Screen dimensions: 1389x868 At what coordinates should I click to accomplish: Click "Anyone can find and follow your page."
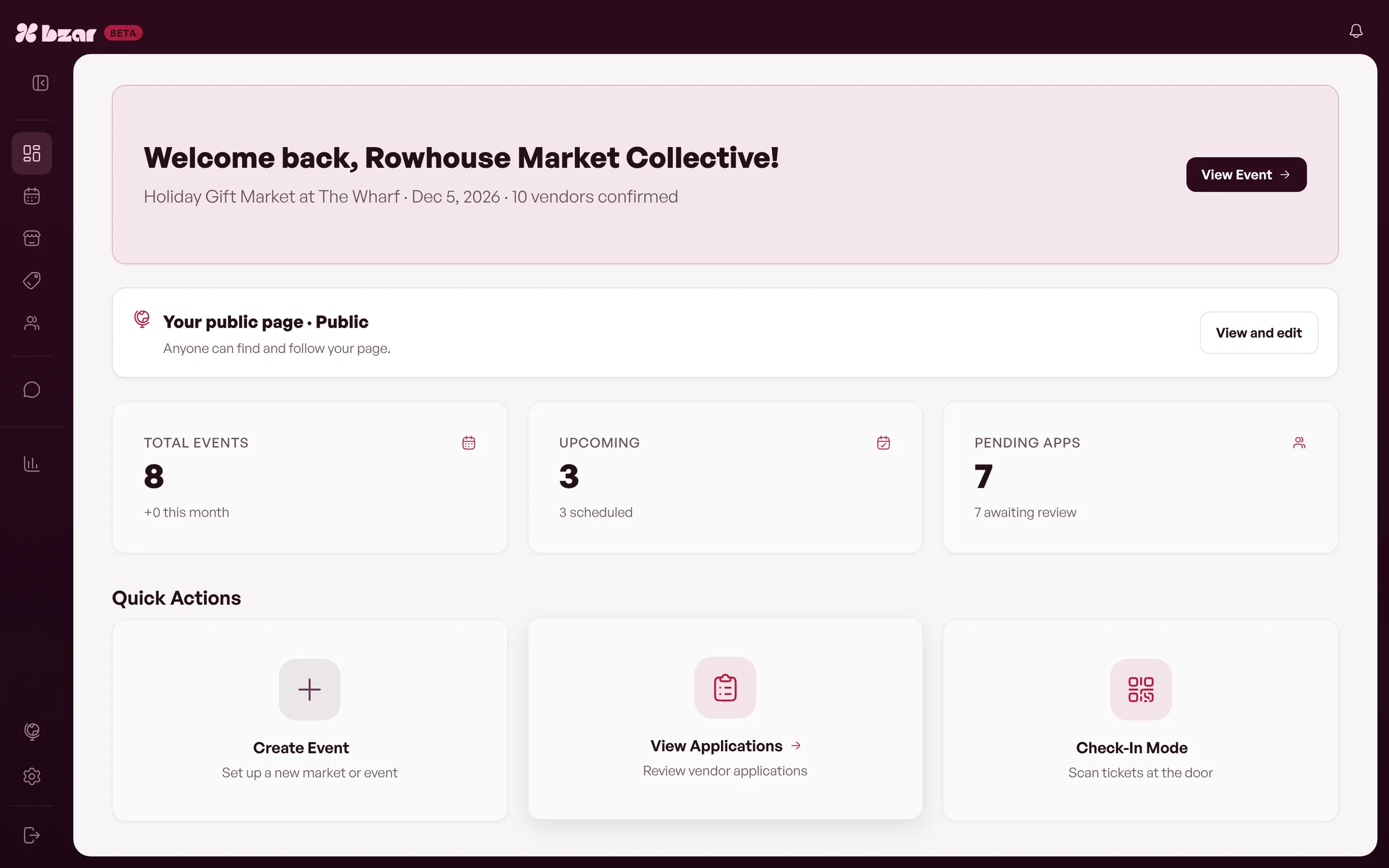coord(277,348)
